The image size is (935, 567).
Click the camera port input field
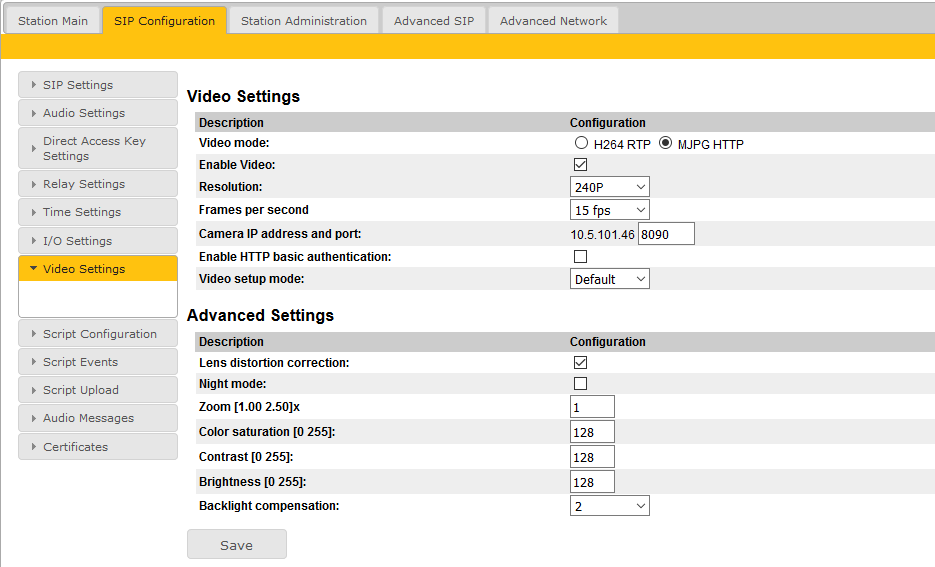coord(666,234)
